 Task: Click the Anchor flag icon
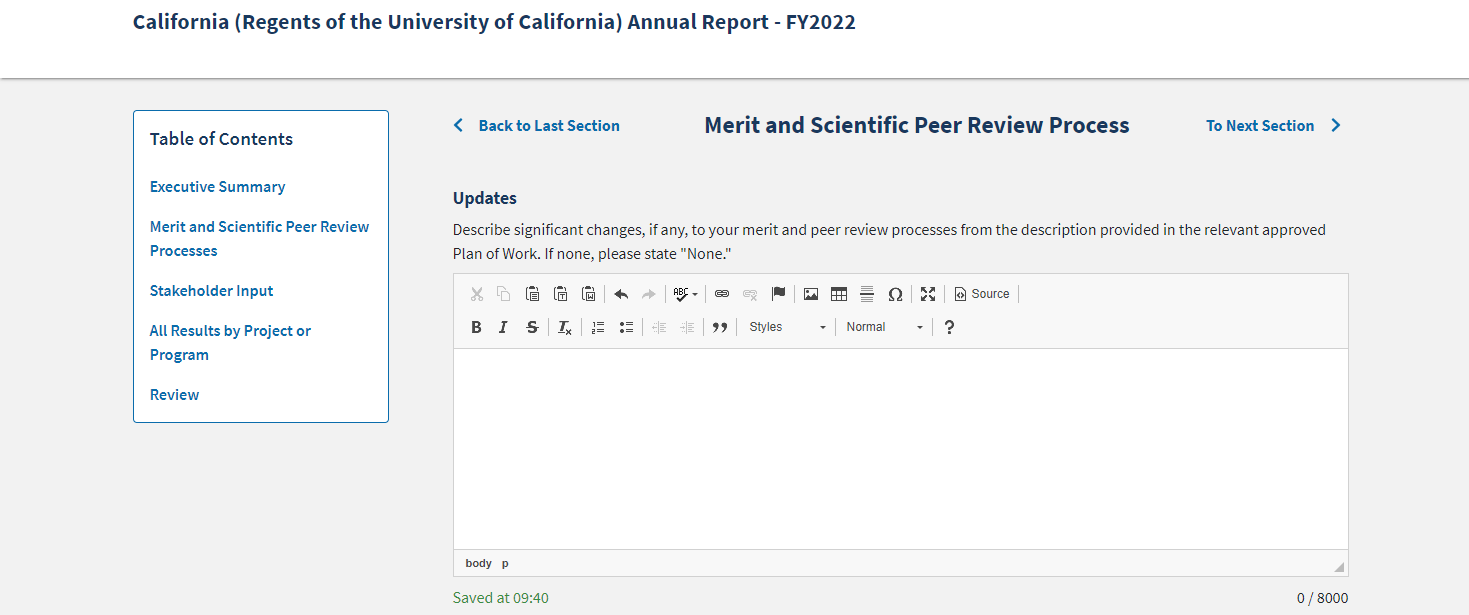pyautogui.click(x=778, y=294)
